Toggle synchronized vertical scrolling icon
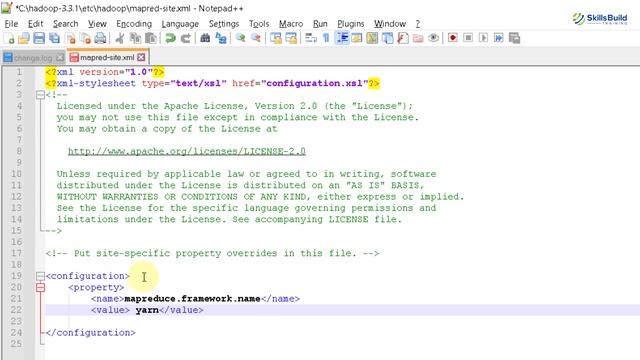640x360 pixels. click(276, 38)
